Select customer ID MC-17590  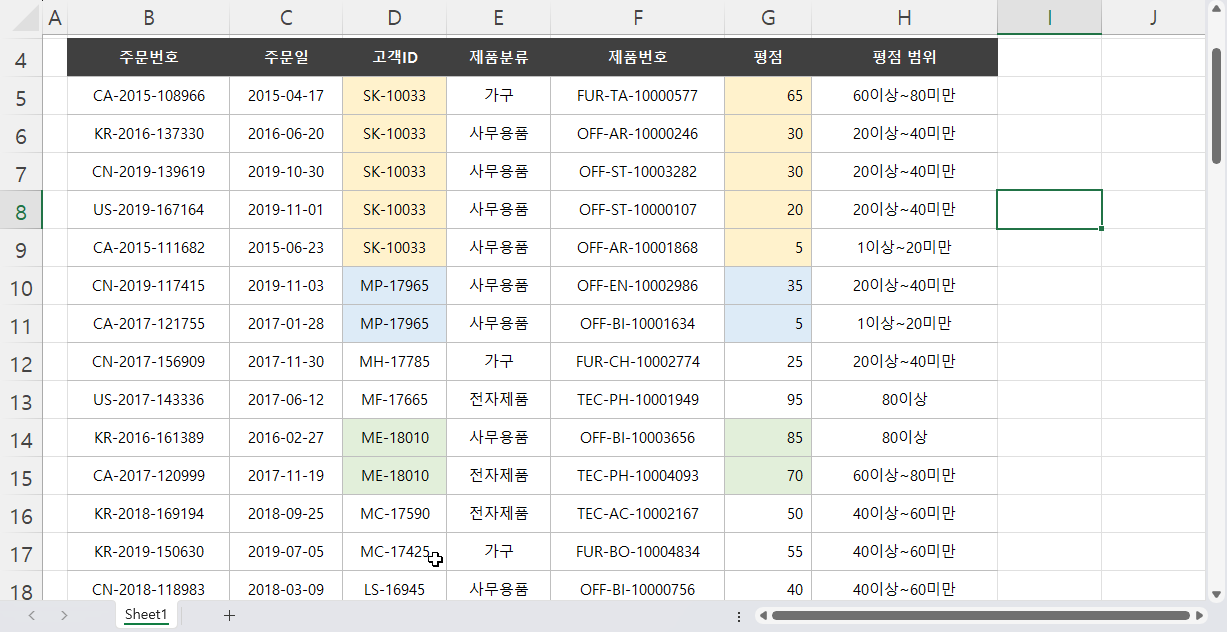[394, 514]
